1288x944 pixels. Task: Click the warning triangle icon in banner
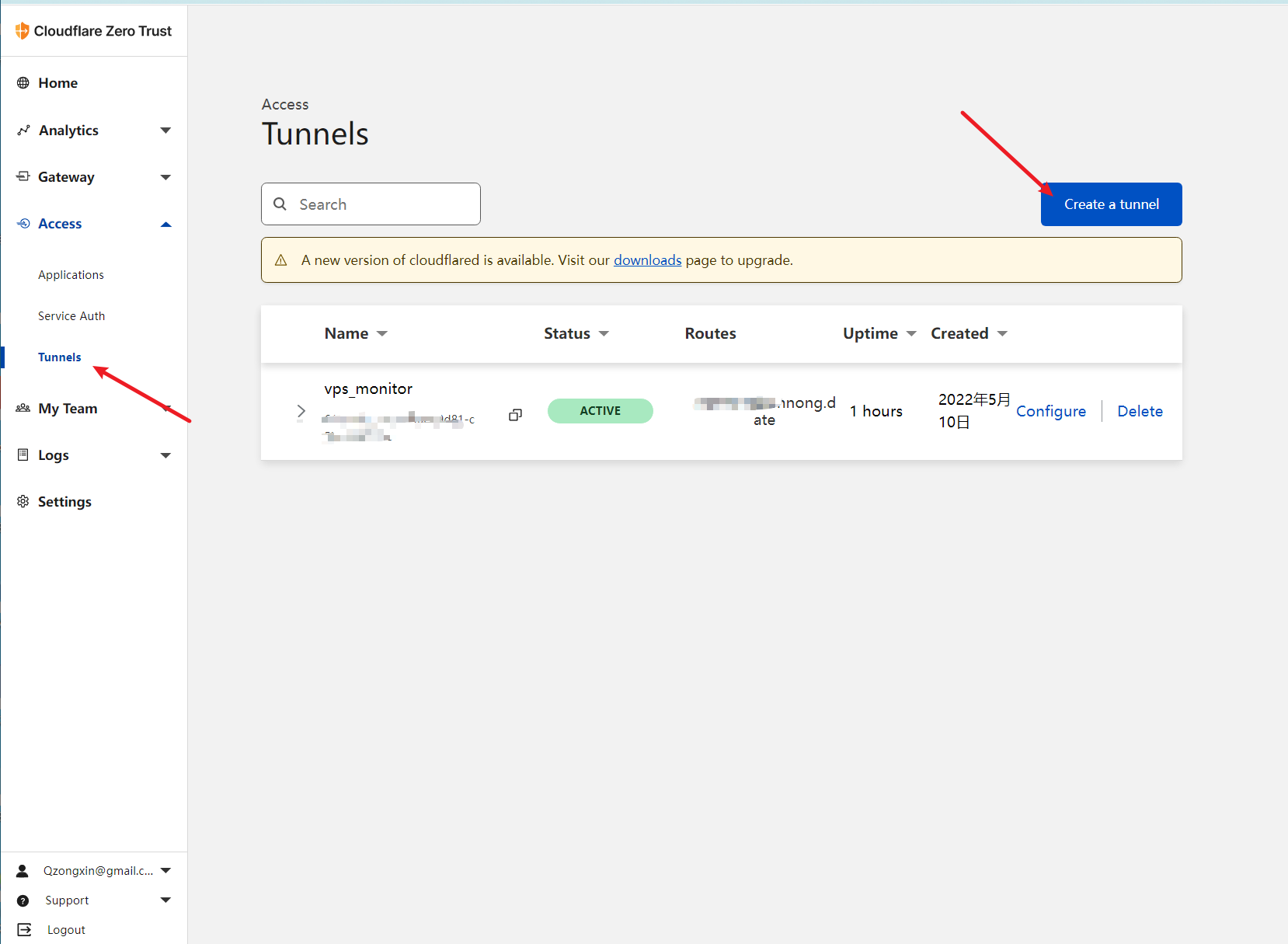point(281,260)
